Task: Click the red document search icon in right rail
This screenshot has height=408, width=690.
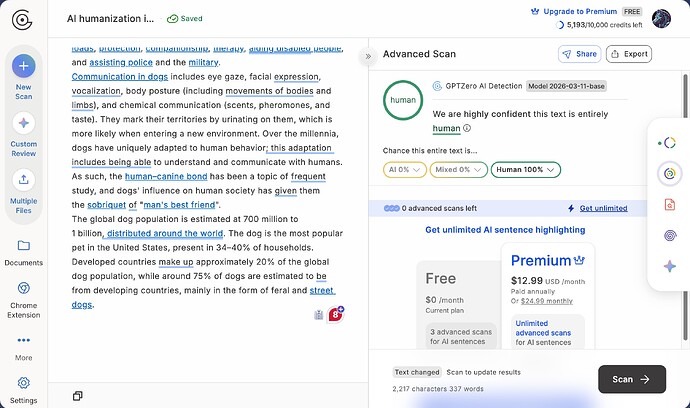Action: [669, 205]
